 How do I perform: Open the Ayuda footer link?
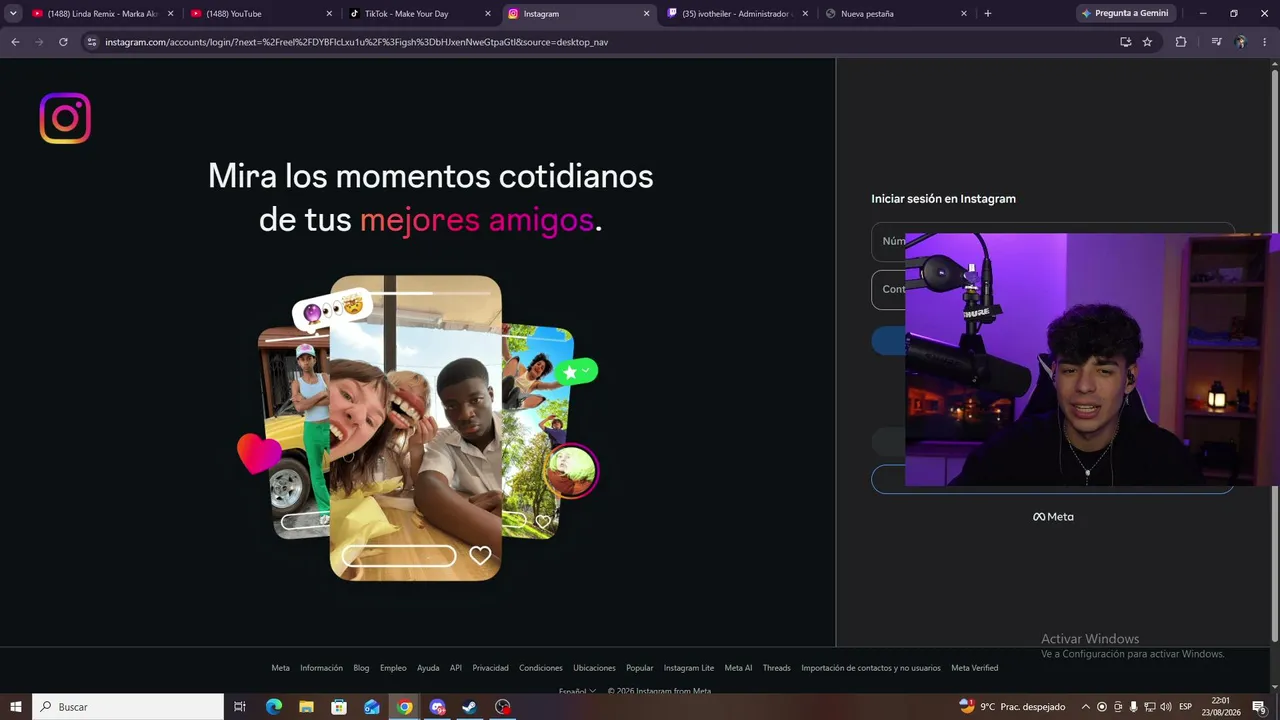428,668
